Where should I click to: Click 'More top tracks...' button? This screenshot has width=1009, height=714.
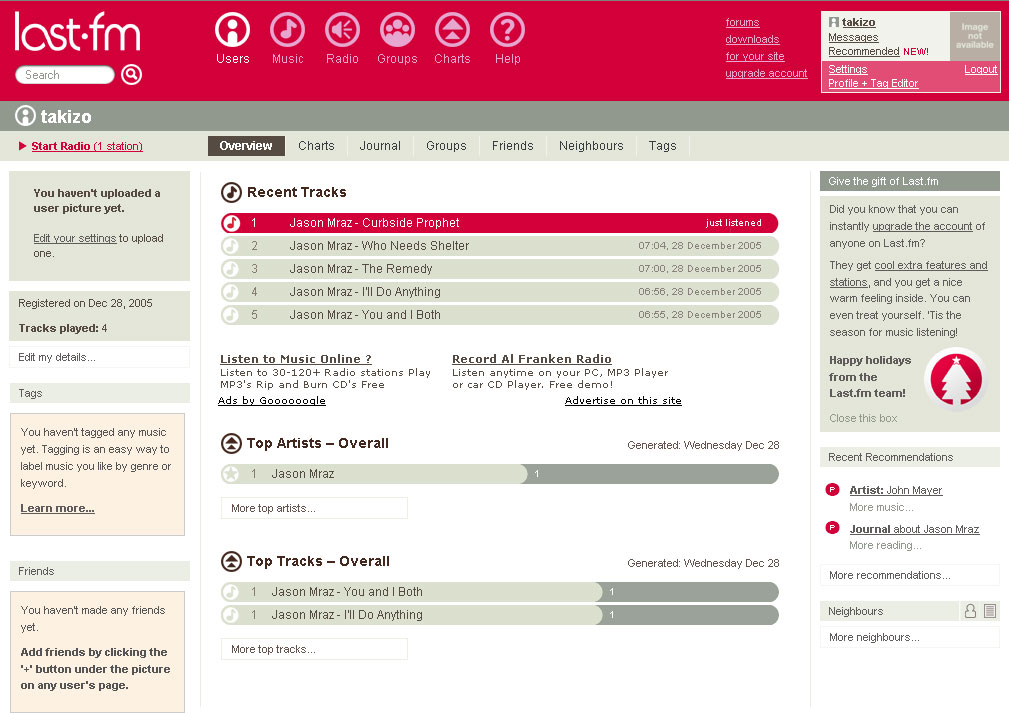point(314,649)
